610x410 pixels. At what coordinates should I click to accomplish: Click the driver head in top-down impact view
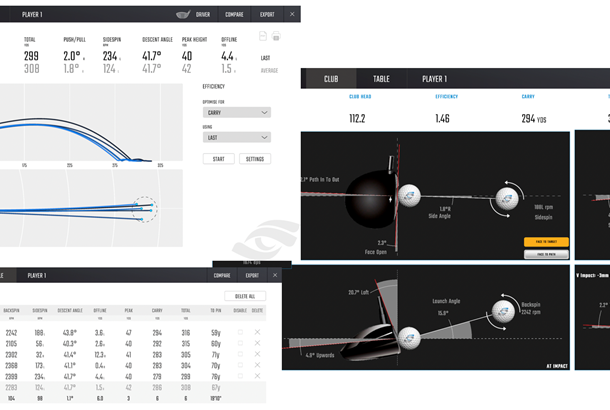[372, 198]
